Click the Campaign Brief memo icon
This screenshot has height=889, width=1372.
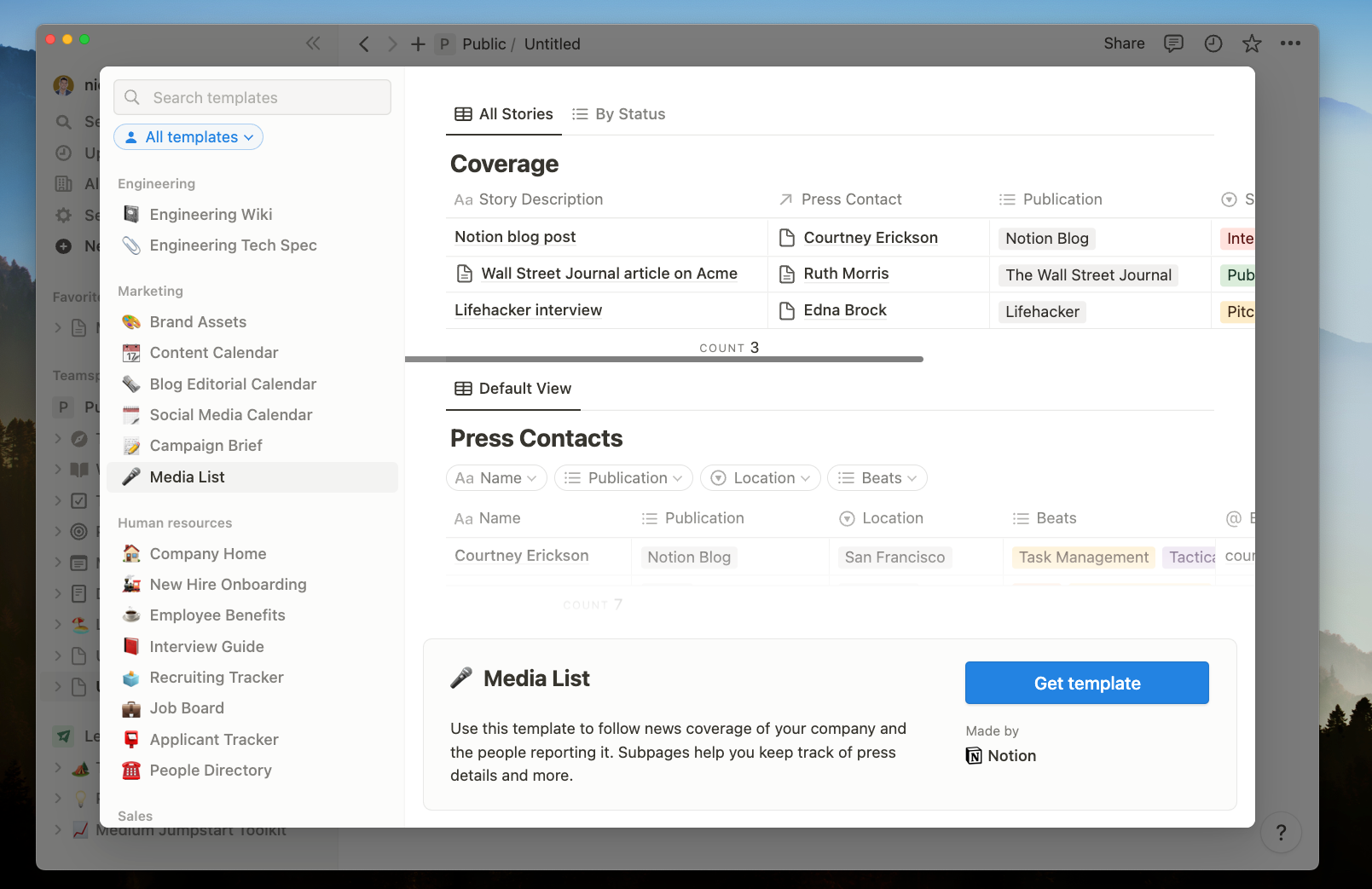pos(131,446)
